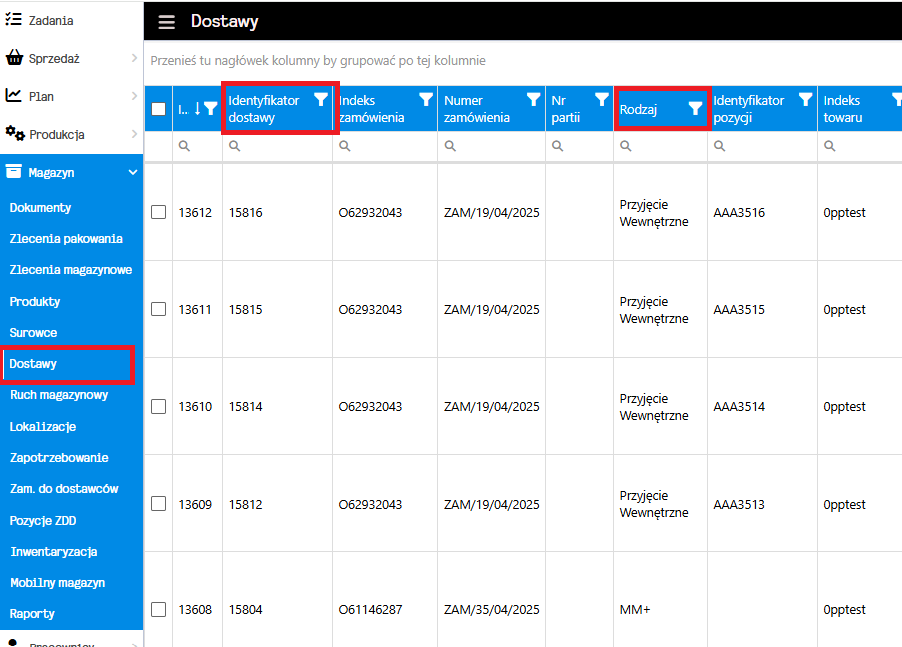Collapse the Magazyn sidebar section

133,173
